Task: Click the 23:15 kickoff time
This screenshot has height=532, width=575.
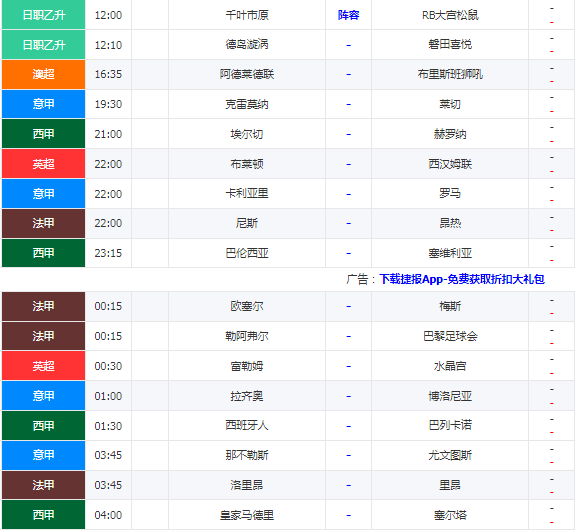Action: pos(108,253)
